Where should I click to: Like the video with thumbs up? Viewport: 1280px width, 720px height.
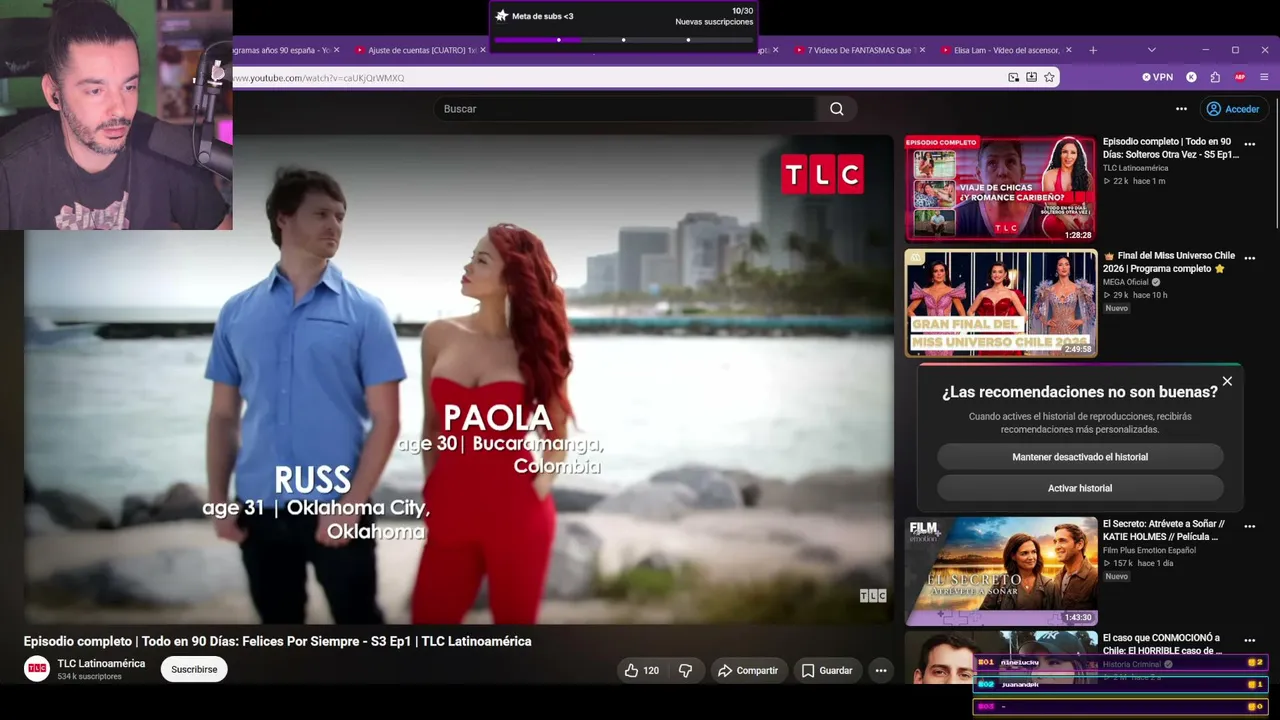click(x=641, y=670)
